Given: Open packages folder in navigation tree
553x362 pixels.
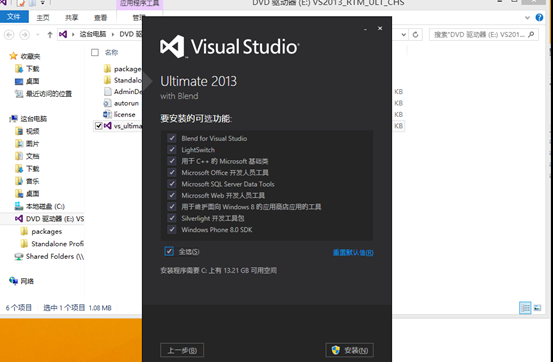Looking at the screenshot, I should tap(47, 231).
